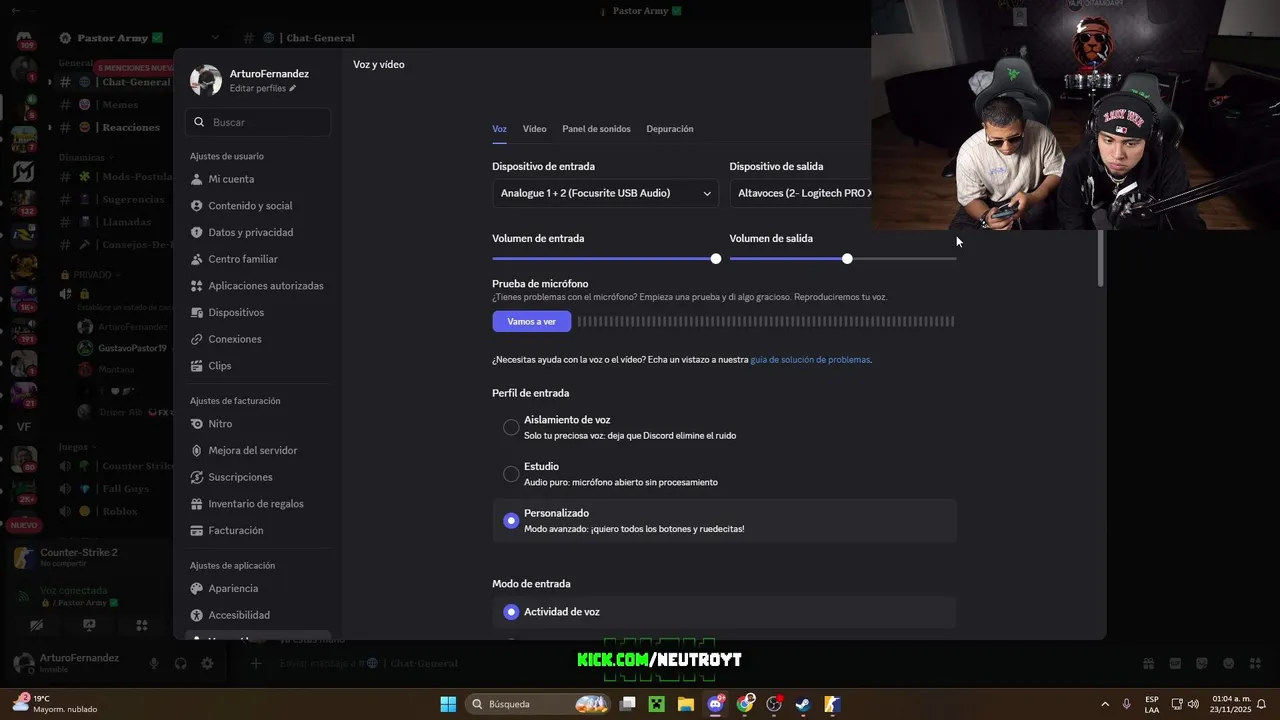The height and width of the screenshot is (720, 1280).
Task: Click Editar perfiles link
Action: point(258,88)
